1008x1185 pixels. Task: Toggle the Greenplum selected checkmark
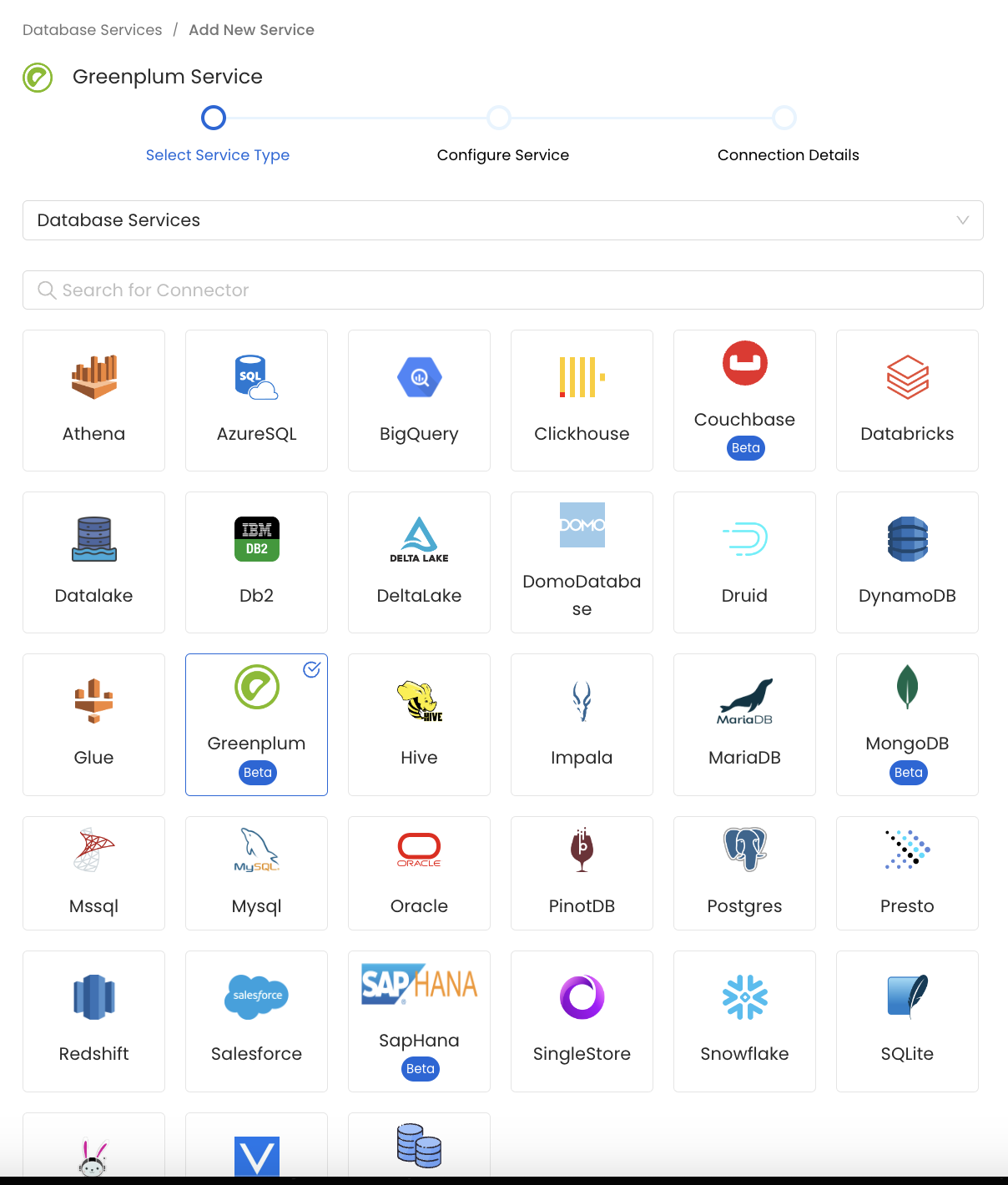click(x=311, y=669)
